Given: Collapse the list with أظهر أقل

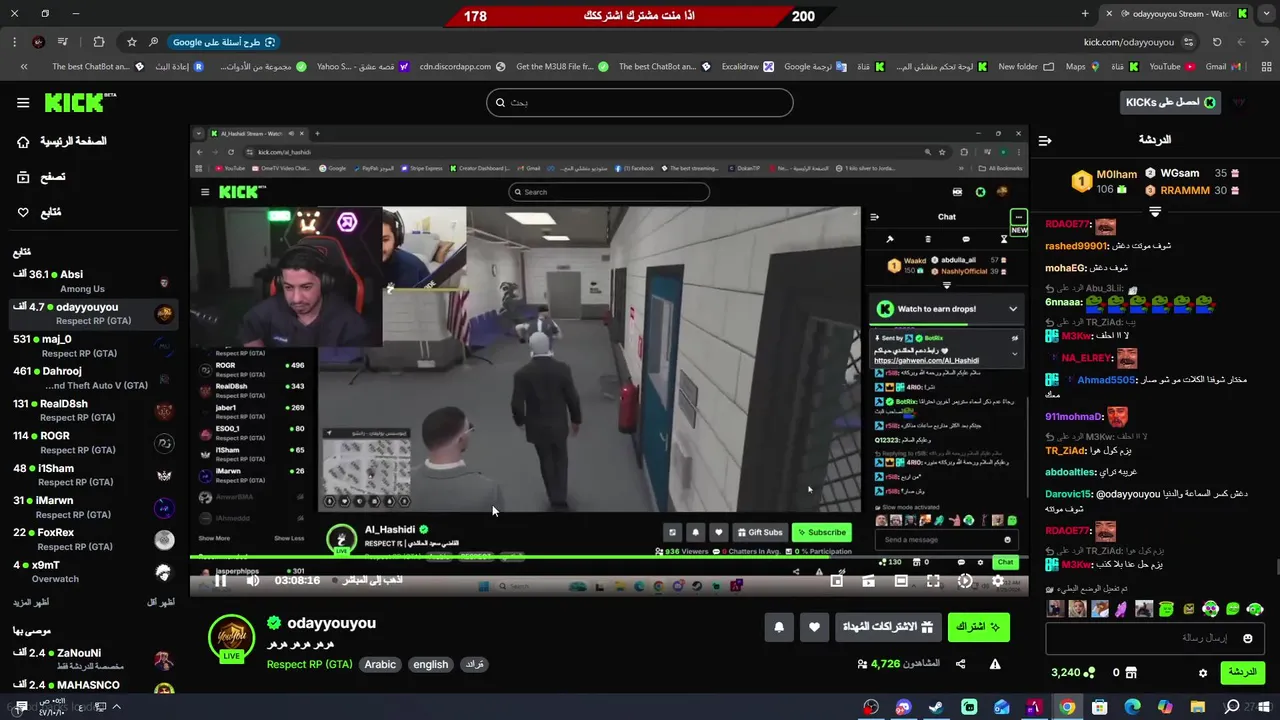Looking at the screenshot, I should coord(160,602).
